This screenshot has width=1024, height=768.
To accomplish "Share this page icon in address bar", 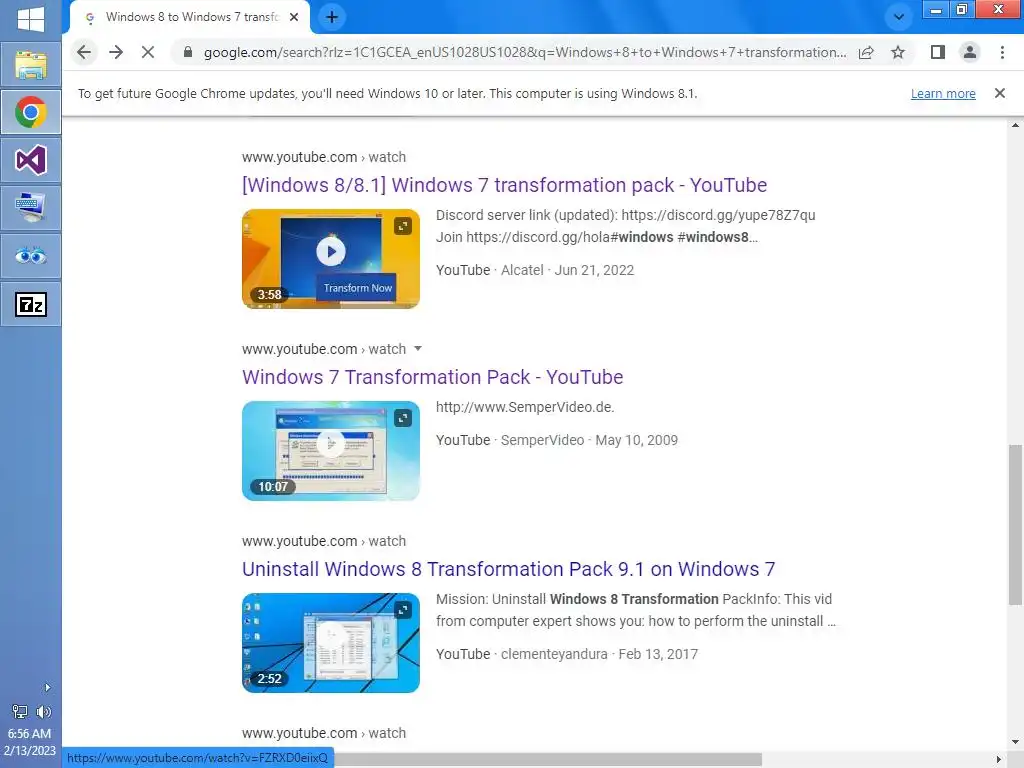I will 866,52.
